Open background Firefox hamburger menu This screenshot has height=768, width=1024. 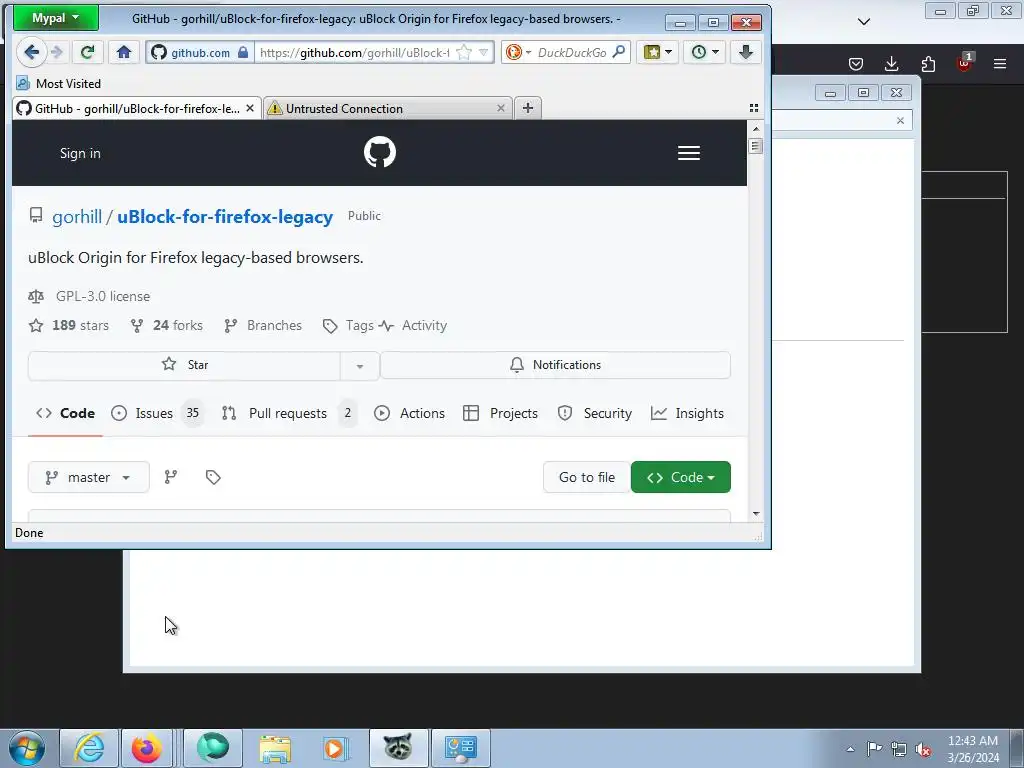pos(1000,64)
